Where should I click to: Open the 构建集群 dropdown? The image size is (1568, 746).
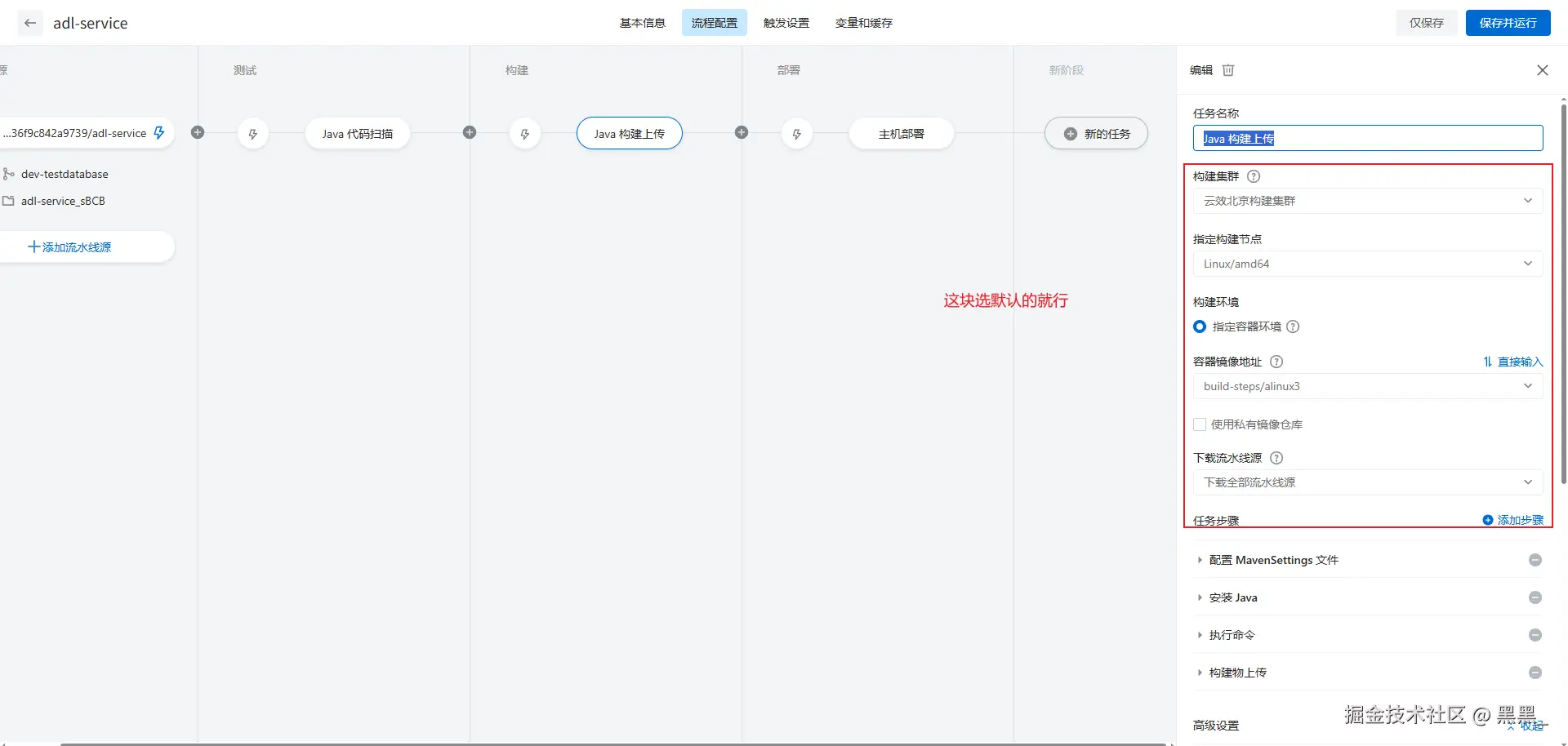pyautogui.click(x=1368, y=201)
